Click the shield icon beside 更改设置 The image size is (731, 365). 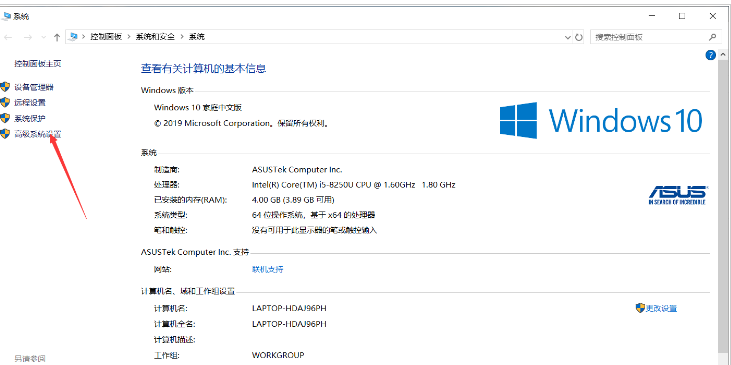click(640, 308)
